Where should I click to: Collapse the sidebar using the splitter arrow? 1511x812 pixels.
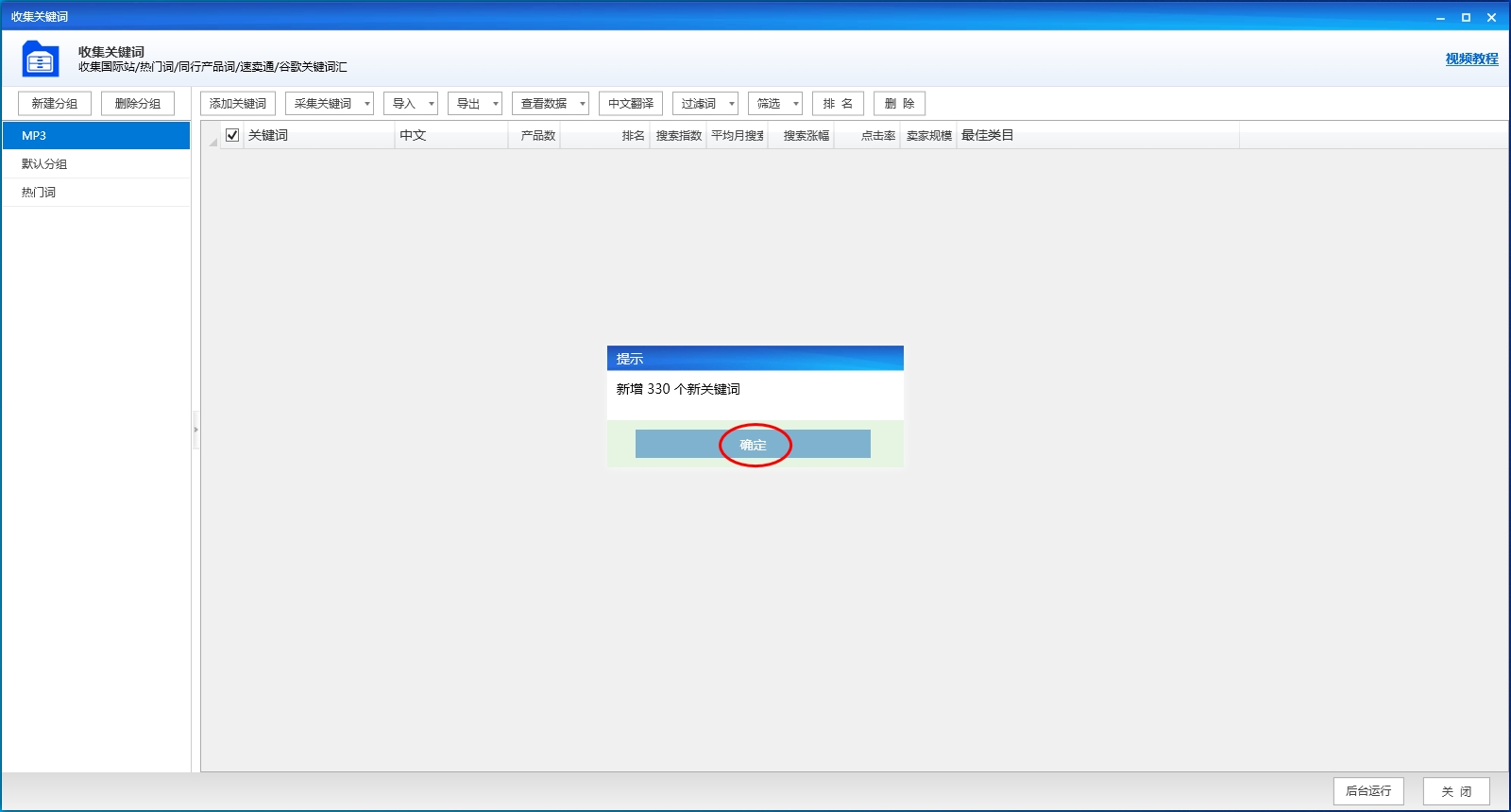pos(195,430)
